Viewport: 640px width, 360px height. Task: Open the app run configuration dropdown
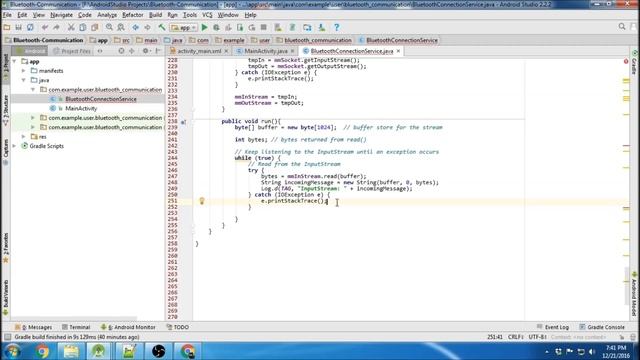tap(184, 27)
